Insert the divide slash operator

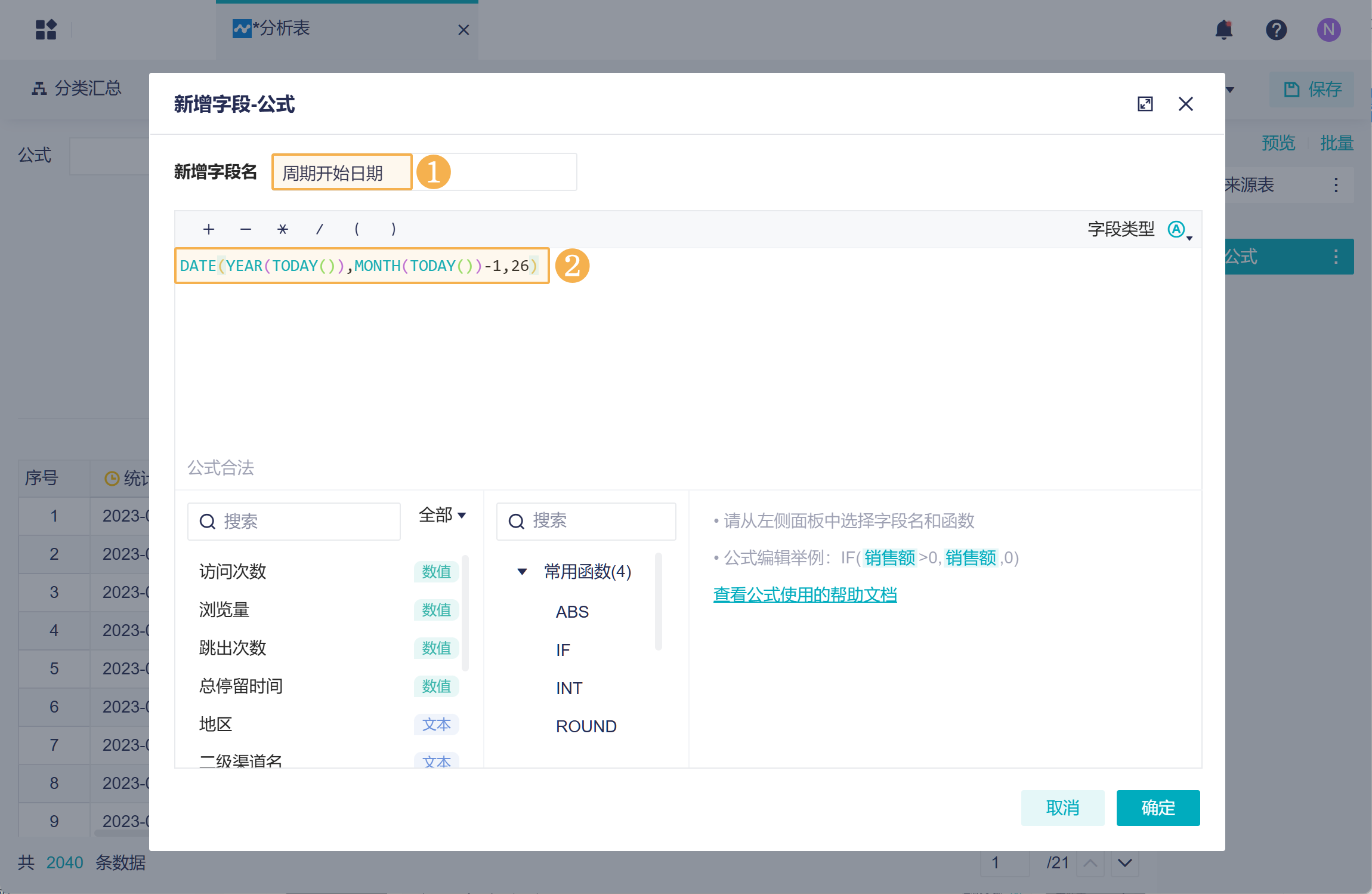320,229
